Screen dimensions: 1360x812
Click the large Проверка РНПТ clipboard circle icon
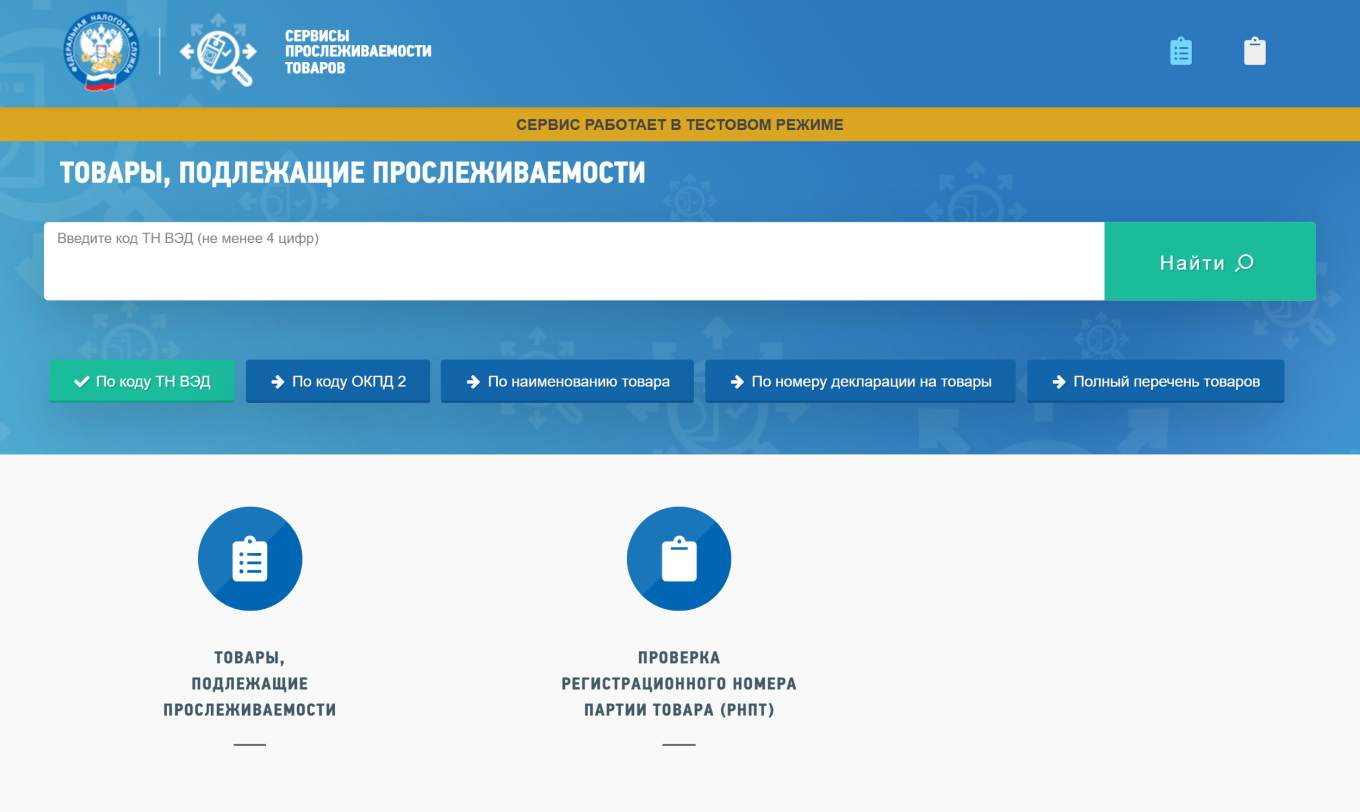[679, 558]
